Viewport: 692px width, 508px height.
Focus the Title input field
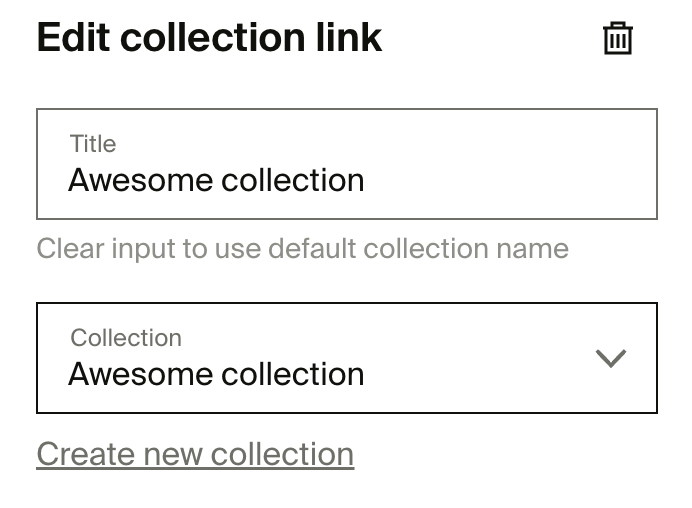(x=347, y=164)
